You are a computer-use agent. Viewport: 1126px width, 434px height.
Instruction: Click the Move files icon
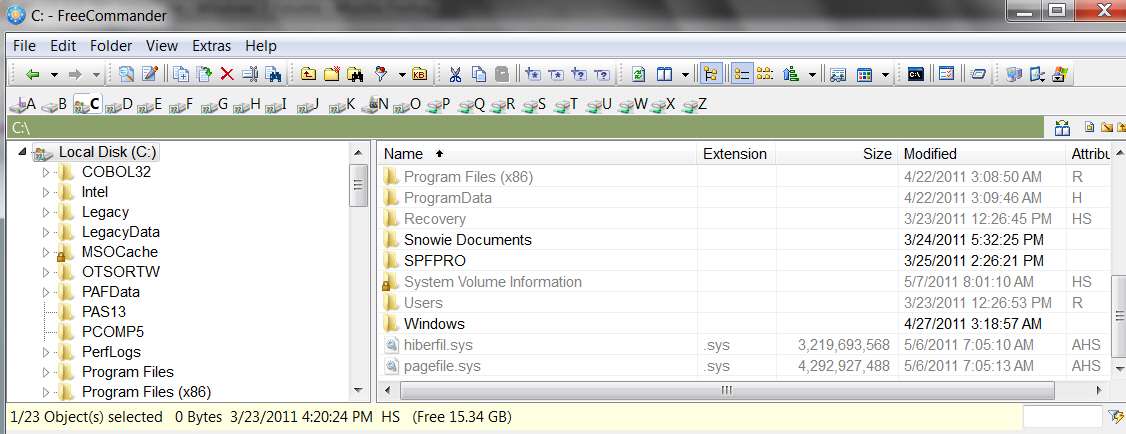[205, 74]
